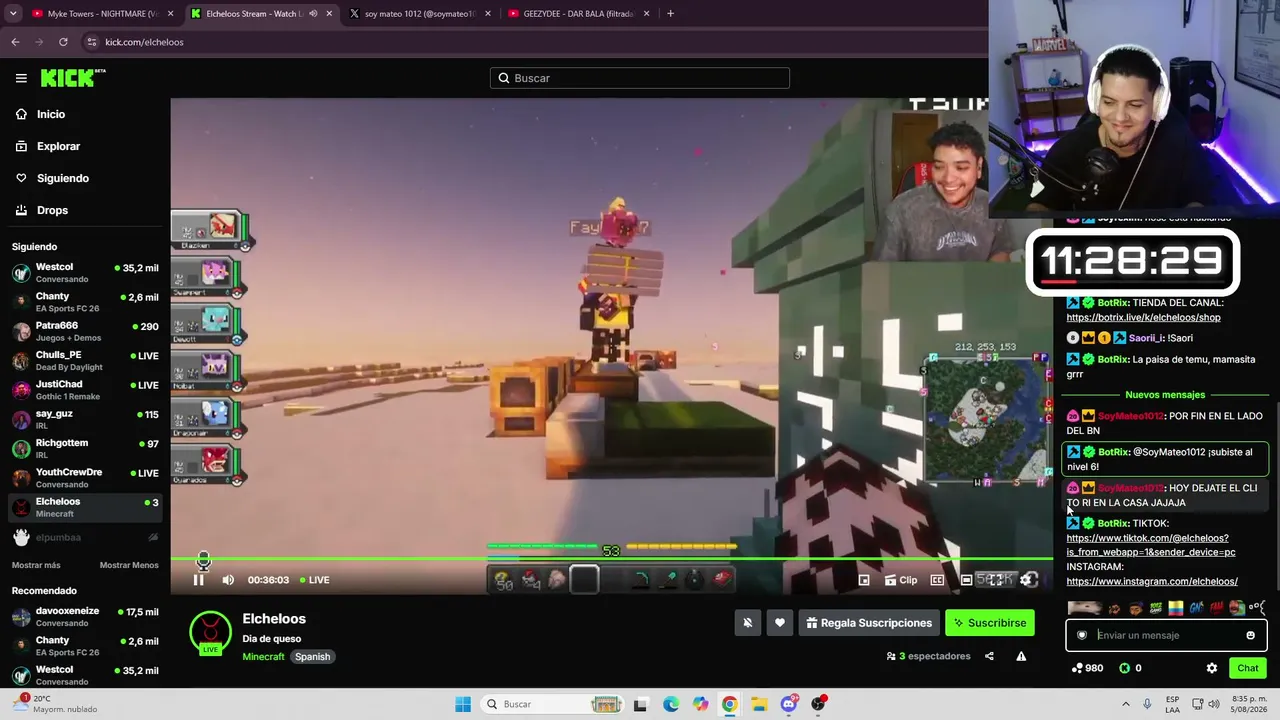This screenshot has width=1280, height=720.
Task: Go to the Kick home logo
Action: pos(73,78)
